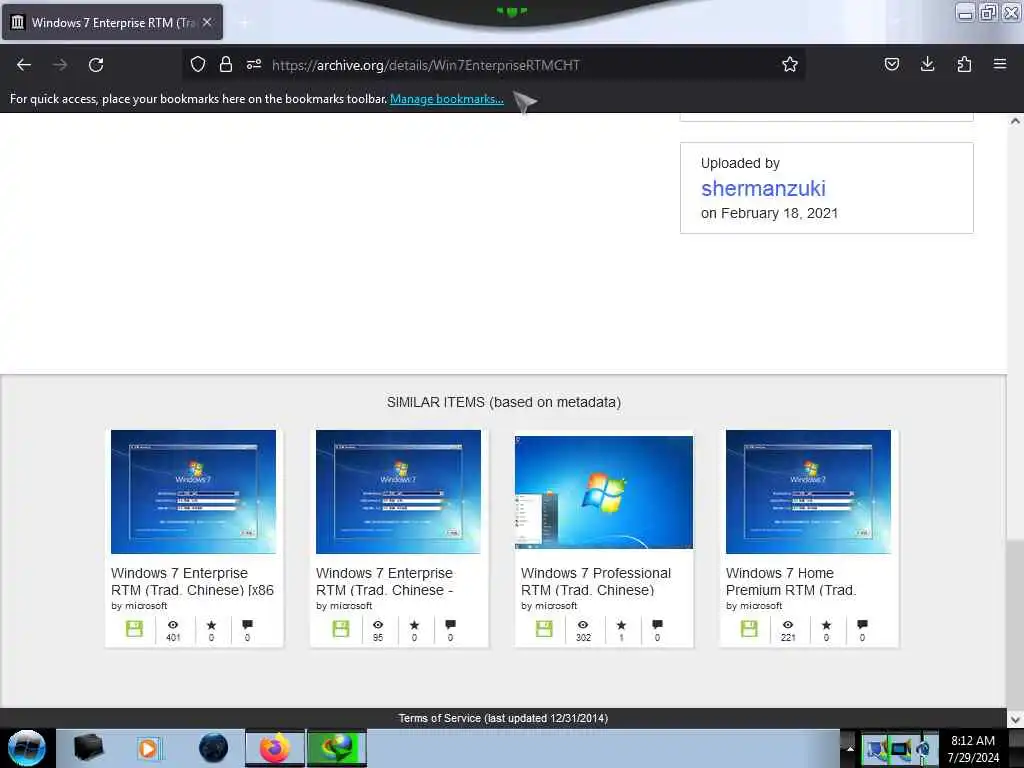Click software floppy icon on 95-views item
1024x768 pixels.
(341, 629)
